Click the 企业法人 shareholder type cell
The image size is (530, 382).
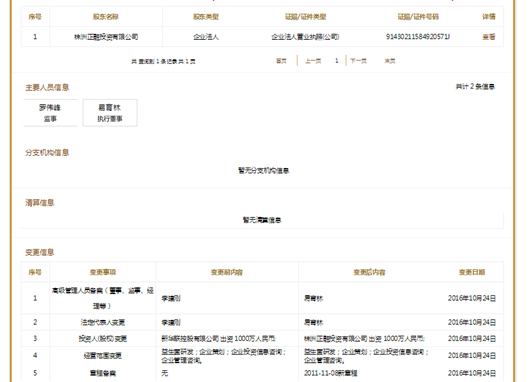pos(206,37)
